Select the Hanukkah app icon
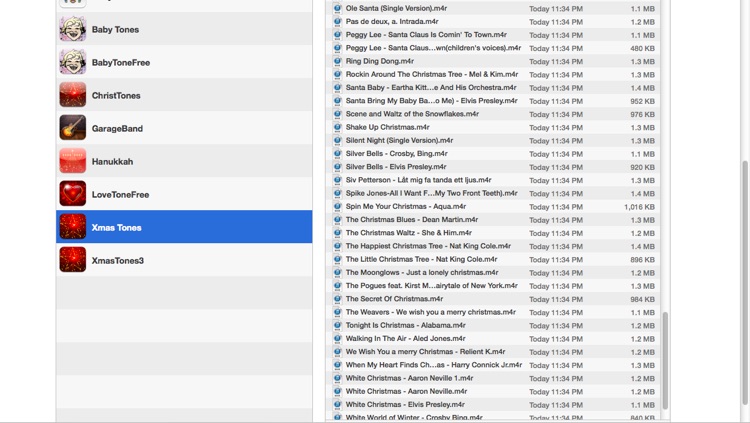The width and height of the screenshot is (750, 423). pos(73,161)
